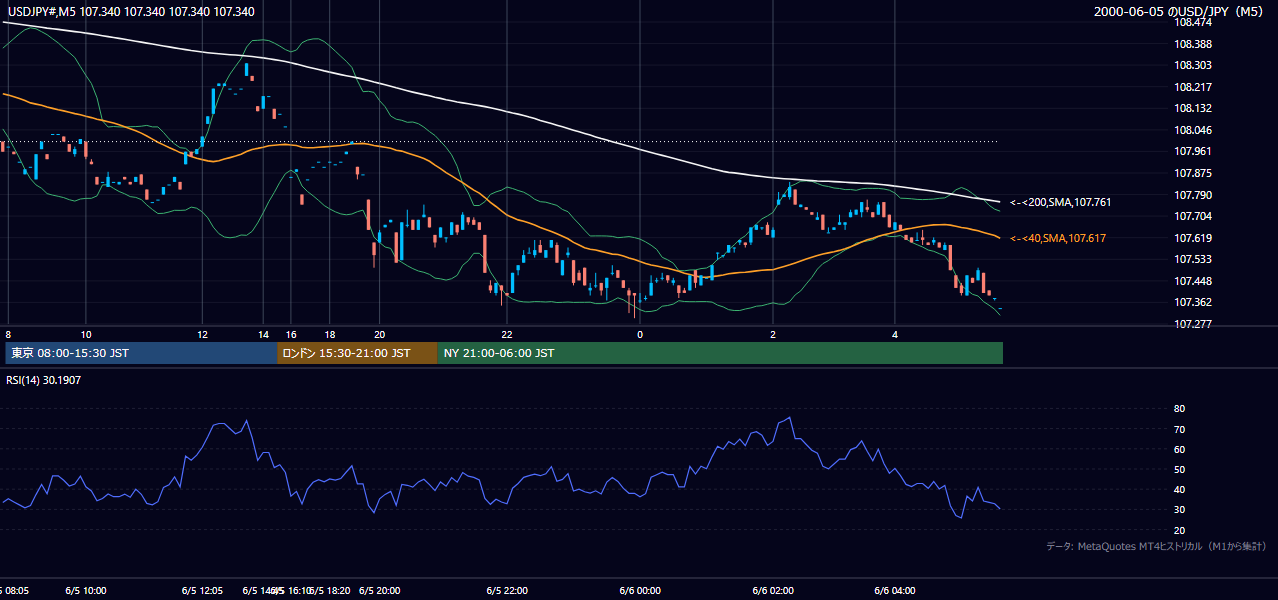Click price axis value 107.875
Screen dimensions: 1278x600
click(1192, 173)
